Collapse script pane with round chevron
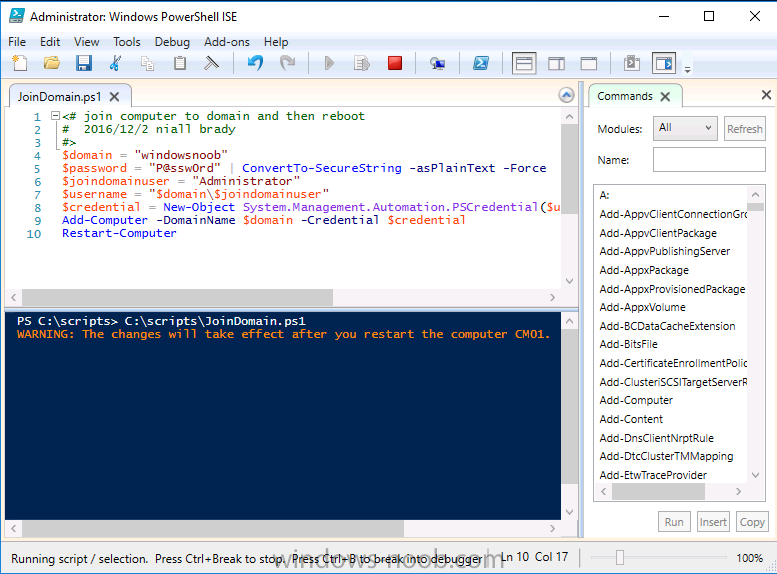This screenshot has width=777, height=574. pos(566,95)
